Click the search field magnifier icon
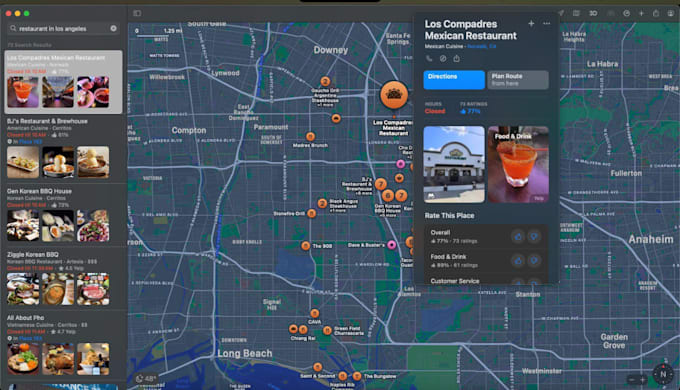This screenshot has width=680, height=390. pyautogui.click(x=13, y=28)
